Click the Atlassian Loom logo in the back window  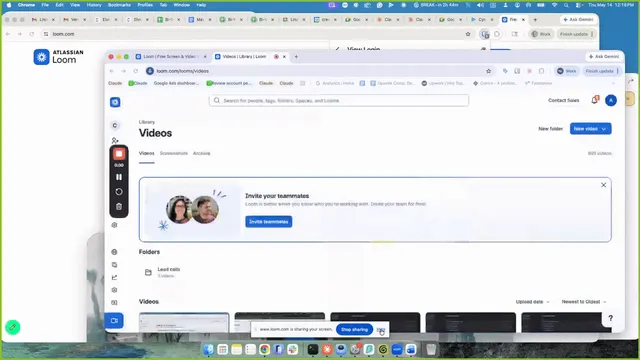(58, 57)
